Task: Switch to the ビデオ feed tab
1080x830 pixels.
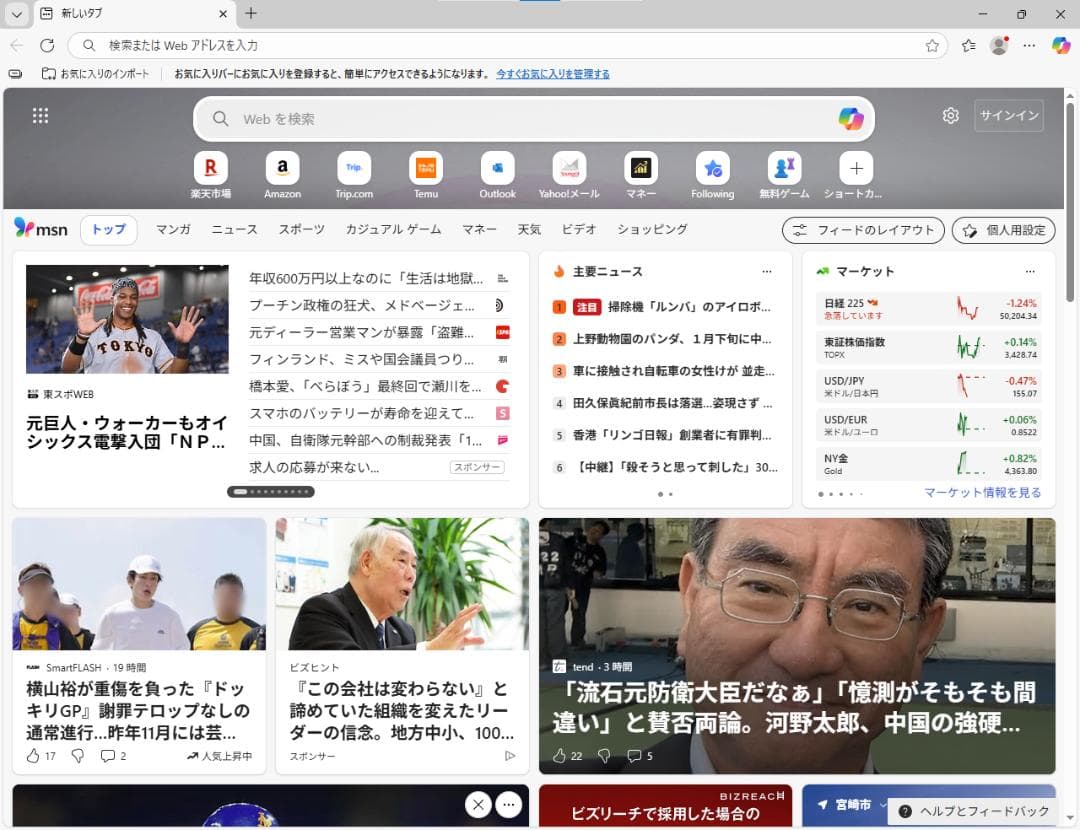Action: [x=581, y=229]
